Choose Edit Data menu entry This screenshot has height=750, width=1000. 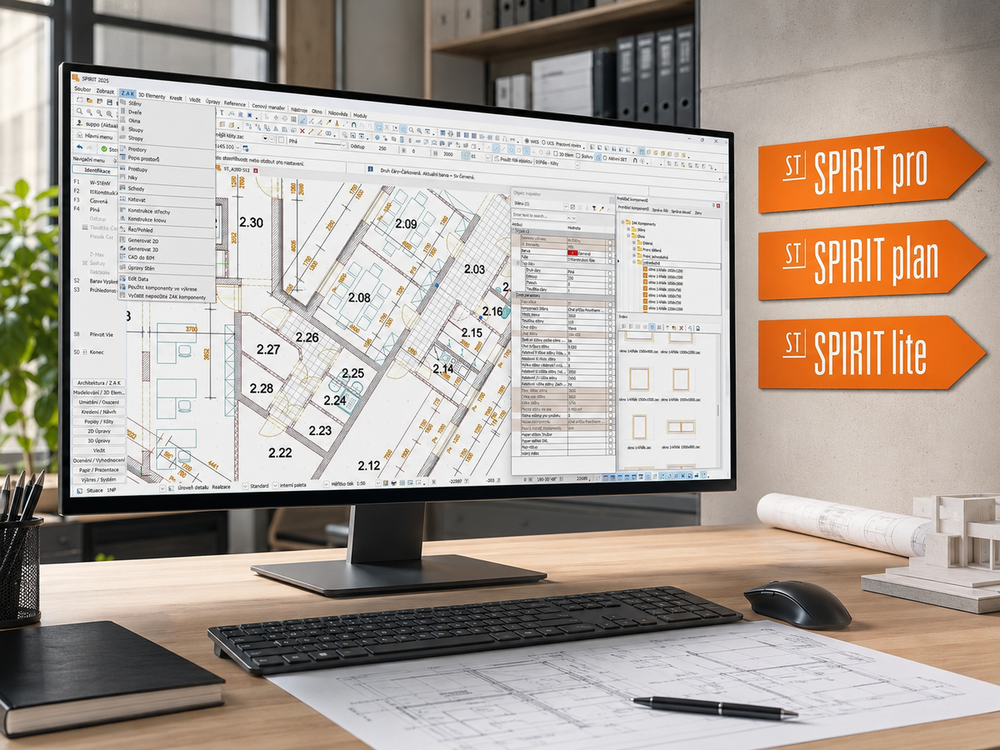tap(138, 279)
